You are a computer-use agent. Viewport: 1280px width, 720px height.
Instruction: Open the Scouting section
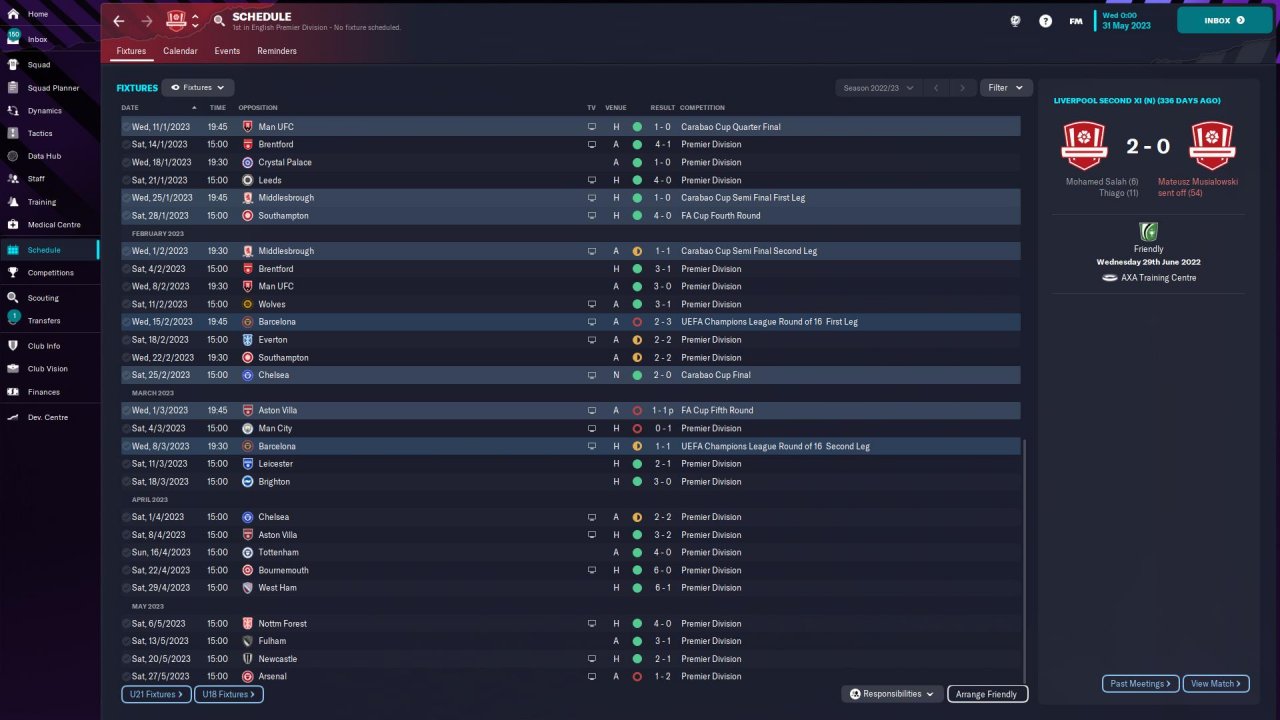(x=43, y=298)
